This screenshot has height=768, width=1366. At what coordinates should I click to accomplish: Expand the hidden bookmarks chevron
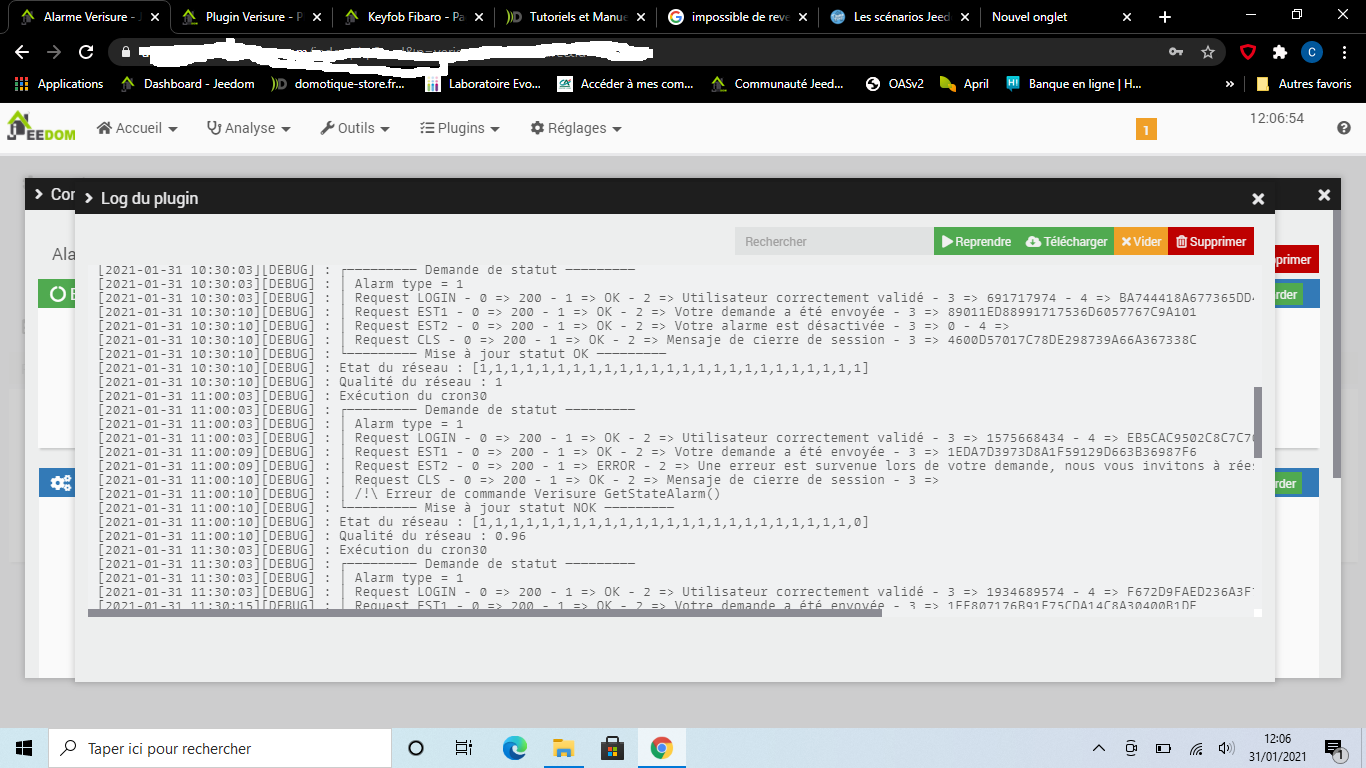(x=1230, y=84)
